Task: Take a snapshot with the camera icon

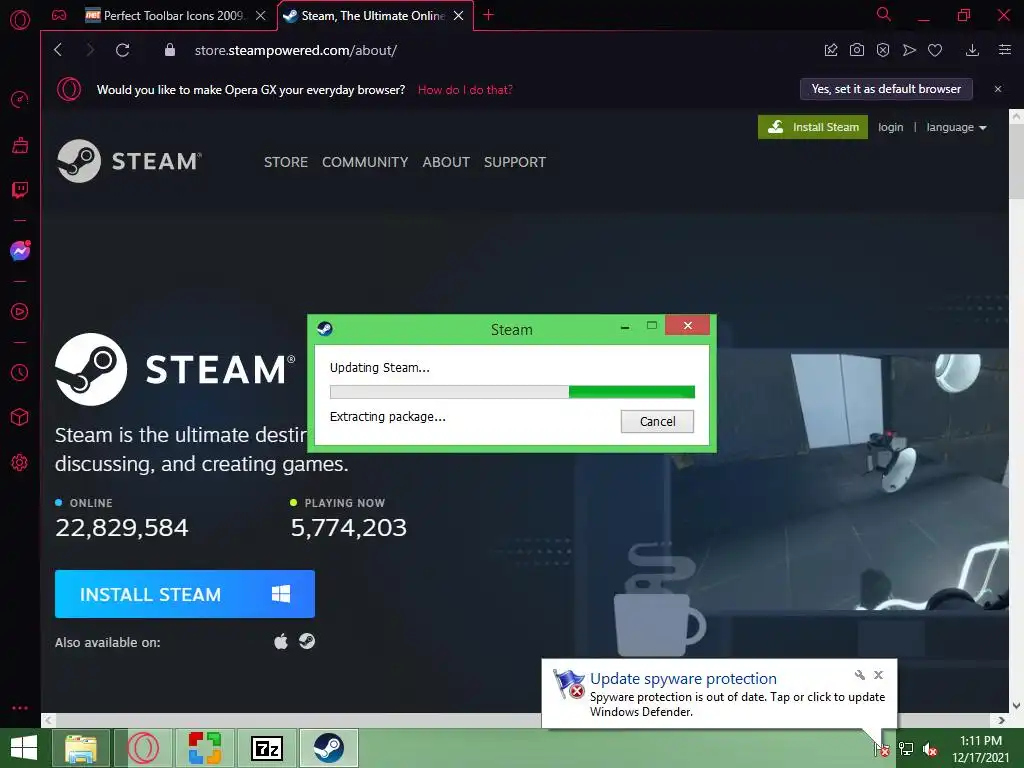Action: pyautogui.click(x=857, y=50)
